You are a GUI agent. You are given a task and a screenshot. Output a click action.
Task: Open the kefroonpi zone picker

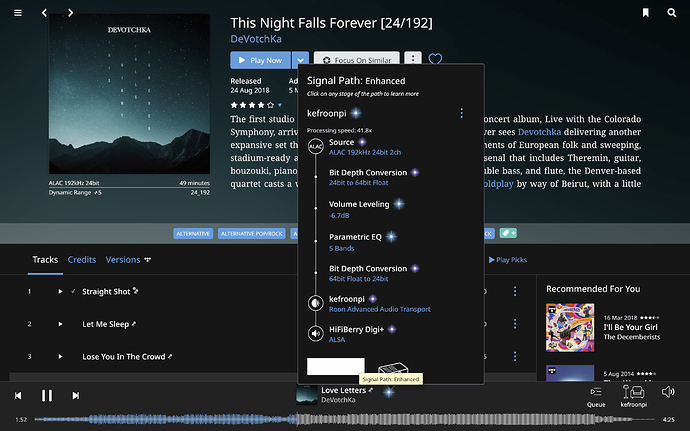(634, 396)
